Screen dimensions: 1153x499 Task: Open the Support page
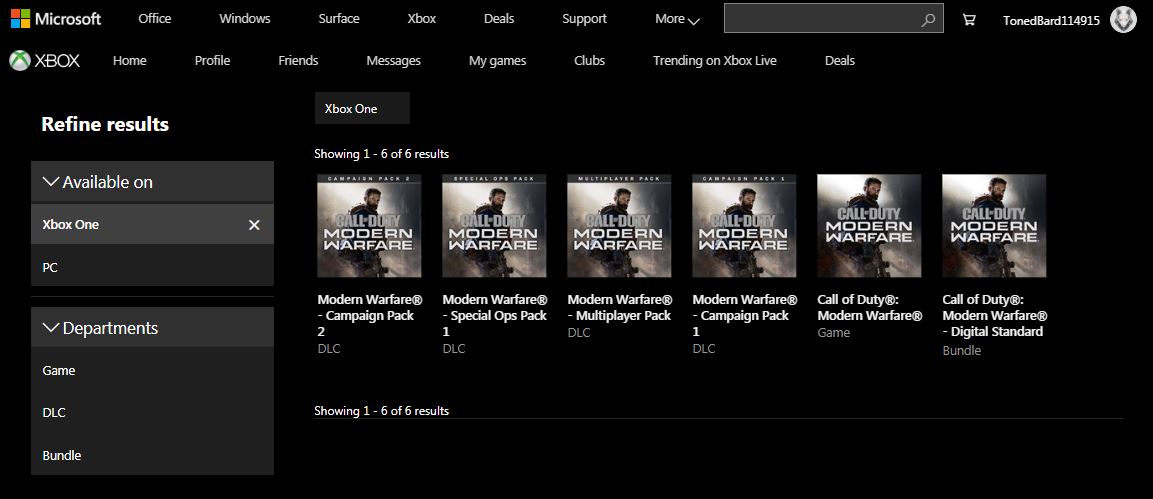[585, 19]
